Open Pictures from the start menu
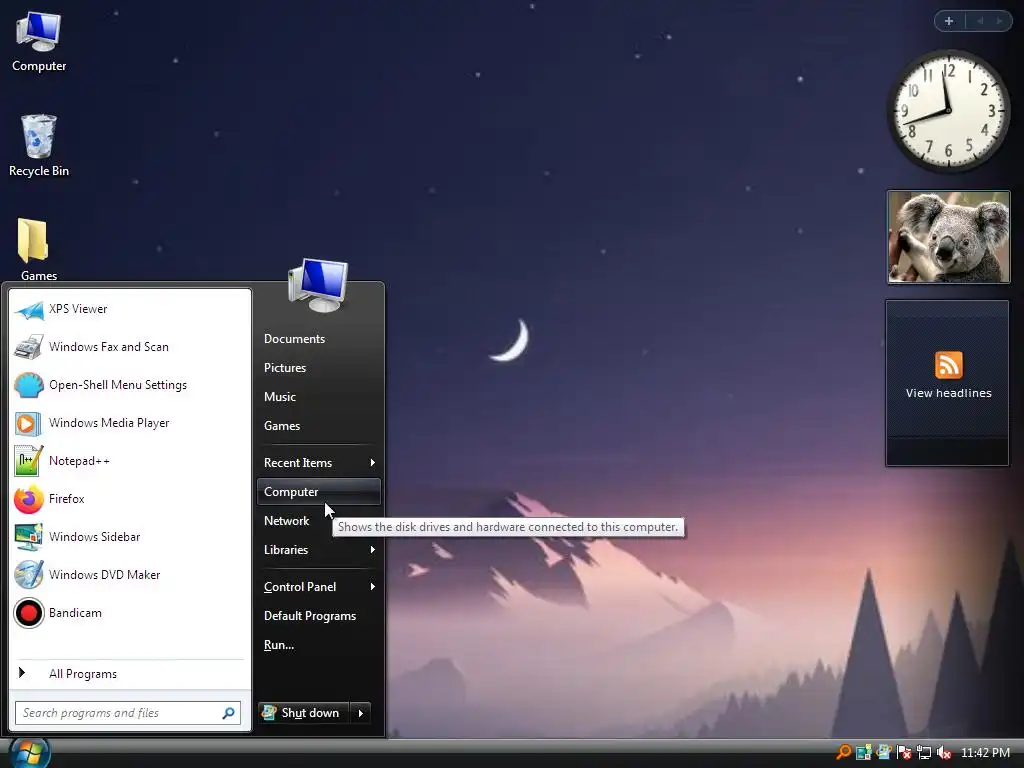 tap(319, 368)
